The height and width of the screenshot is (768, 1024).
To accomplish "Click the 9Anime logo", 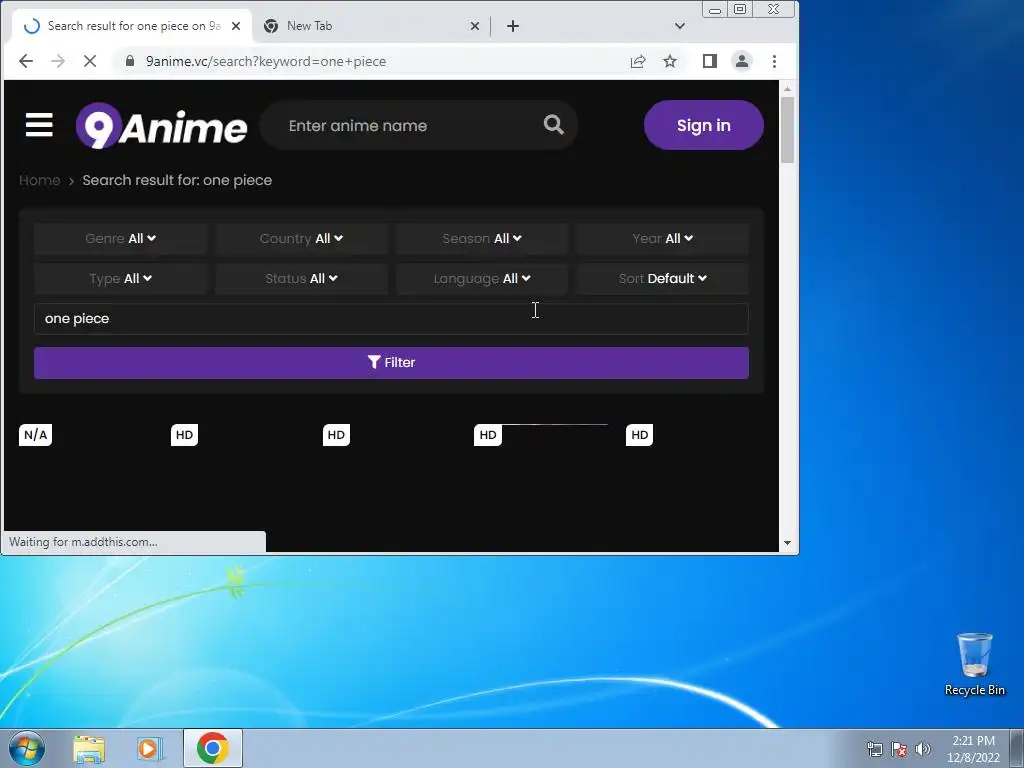I will (x=161, y=125).
